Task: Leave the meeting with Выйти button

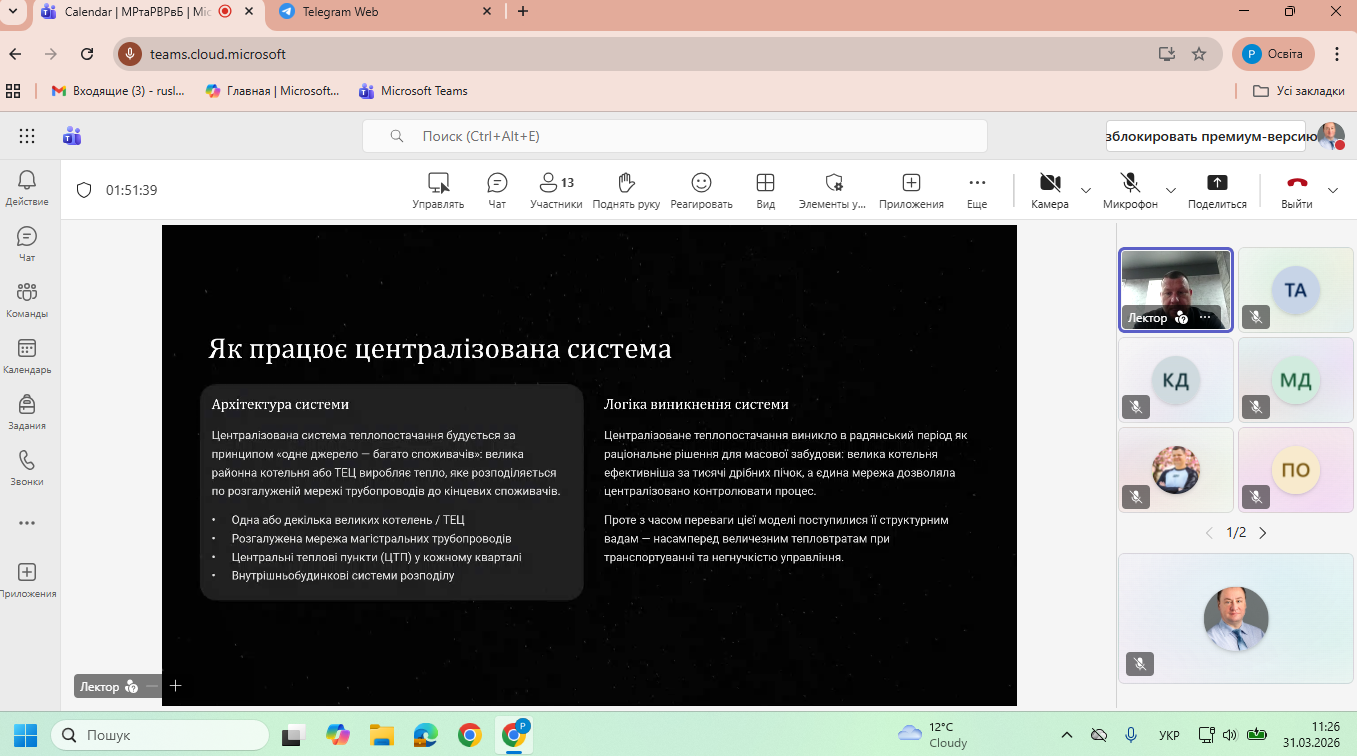Action: tap(1296, 190)
